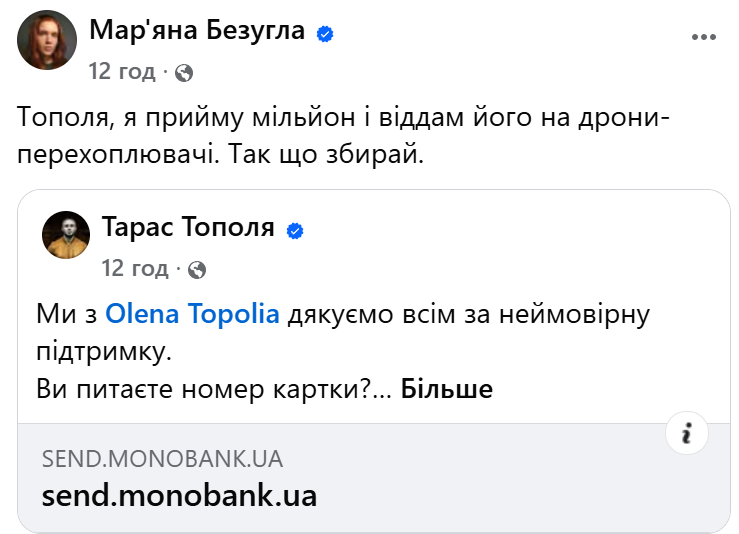
Task: Open Тарас Тополя's profile name link
Action: pyautogui.click(x=188, y=228)
